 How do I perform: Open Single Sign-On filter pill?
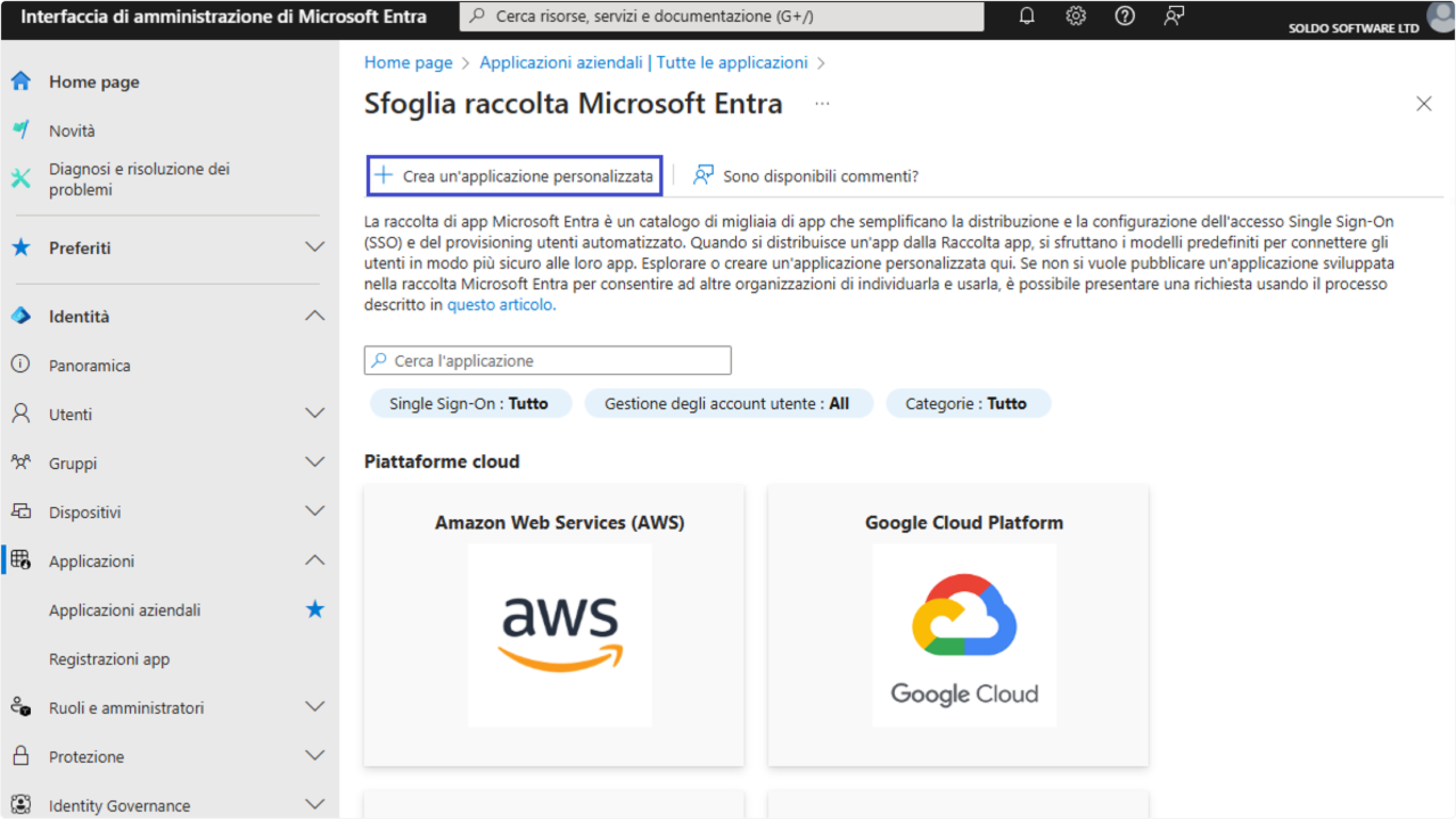470,403
